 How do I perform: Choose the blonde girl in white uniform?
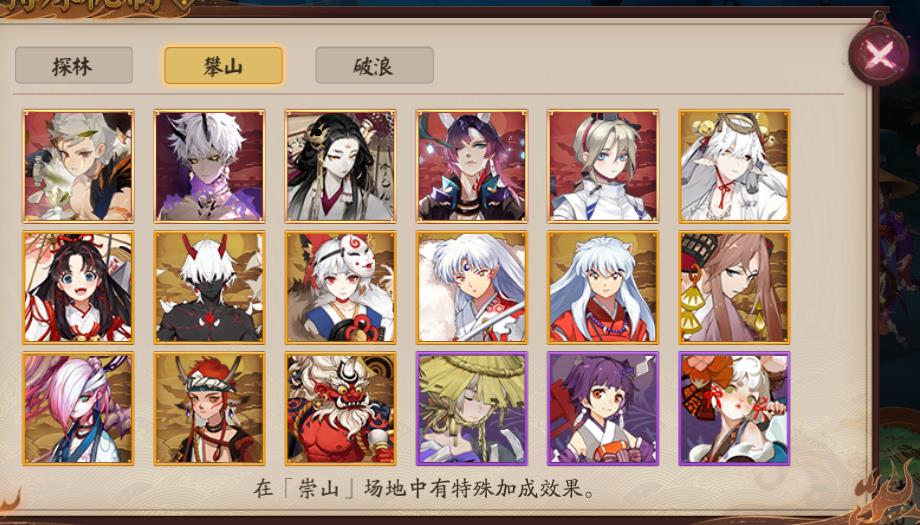(603, 166)
